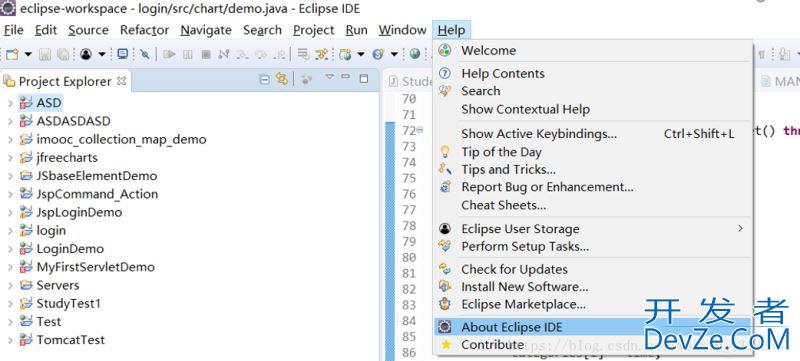Open the Edit menu
Screen dimensions: 800x361
(45, 30)
